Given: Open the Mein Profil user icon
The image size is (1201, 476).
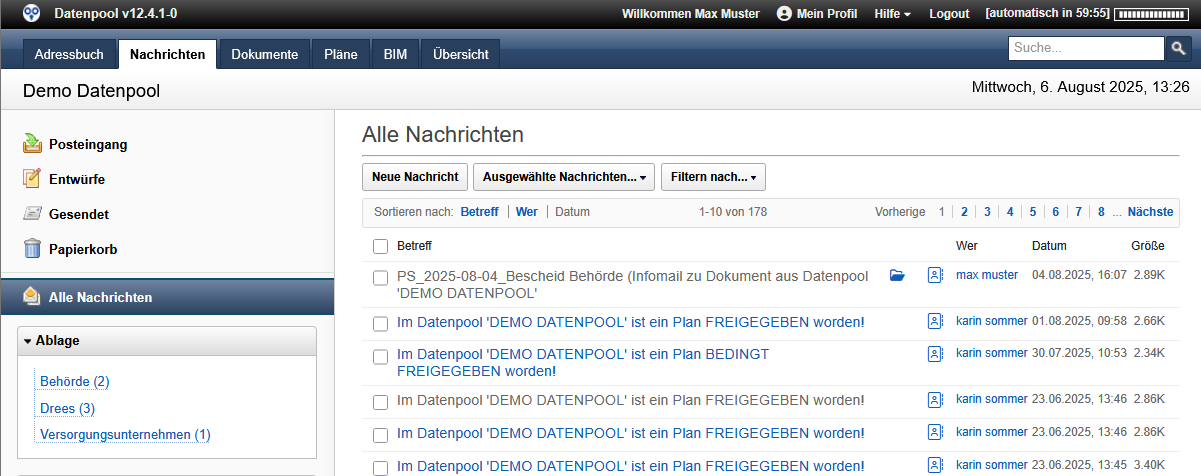Looking at the screenshot, I should [x=784, y=13].
